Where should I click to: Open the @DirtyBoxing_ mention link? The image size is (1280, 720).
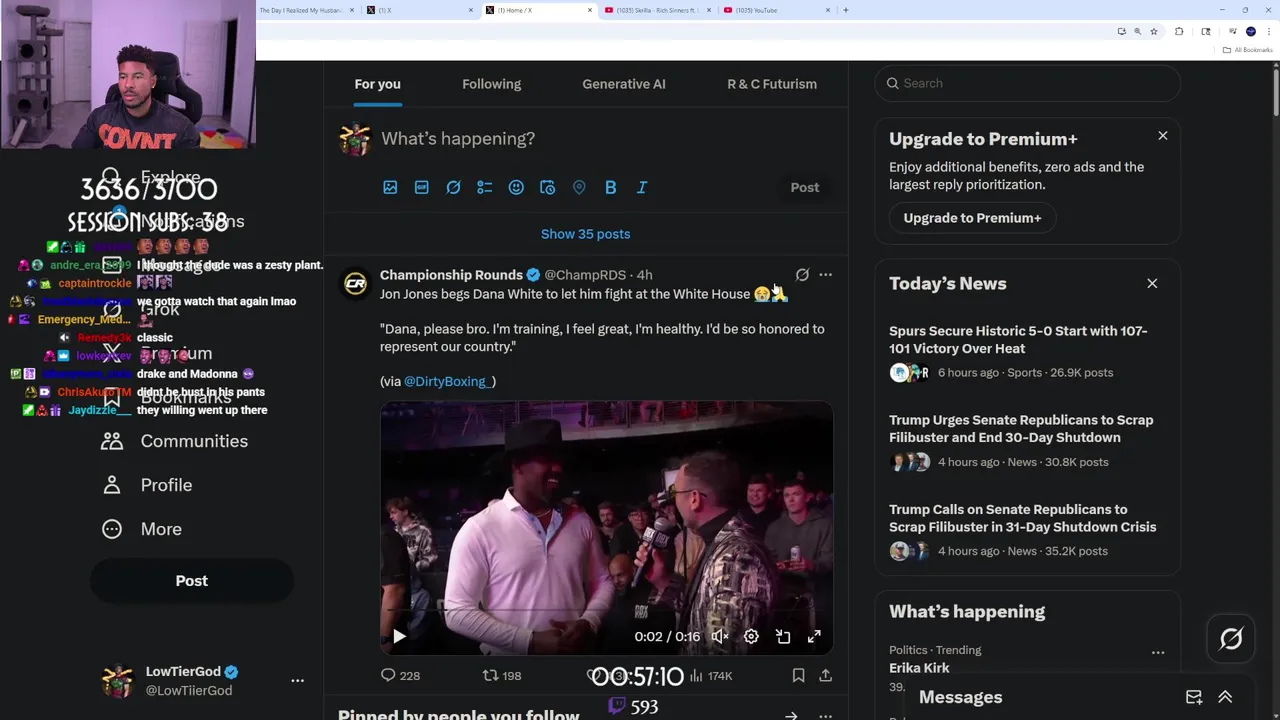click(x=449, y=381)
